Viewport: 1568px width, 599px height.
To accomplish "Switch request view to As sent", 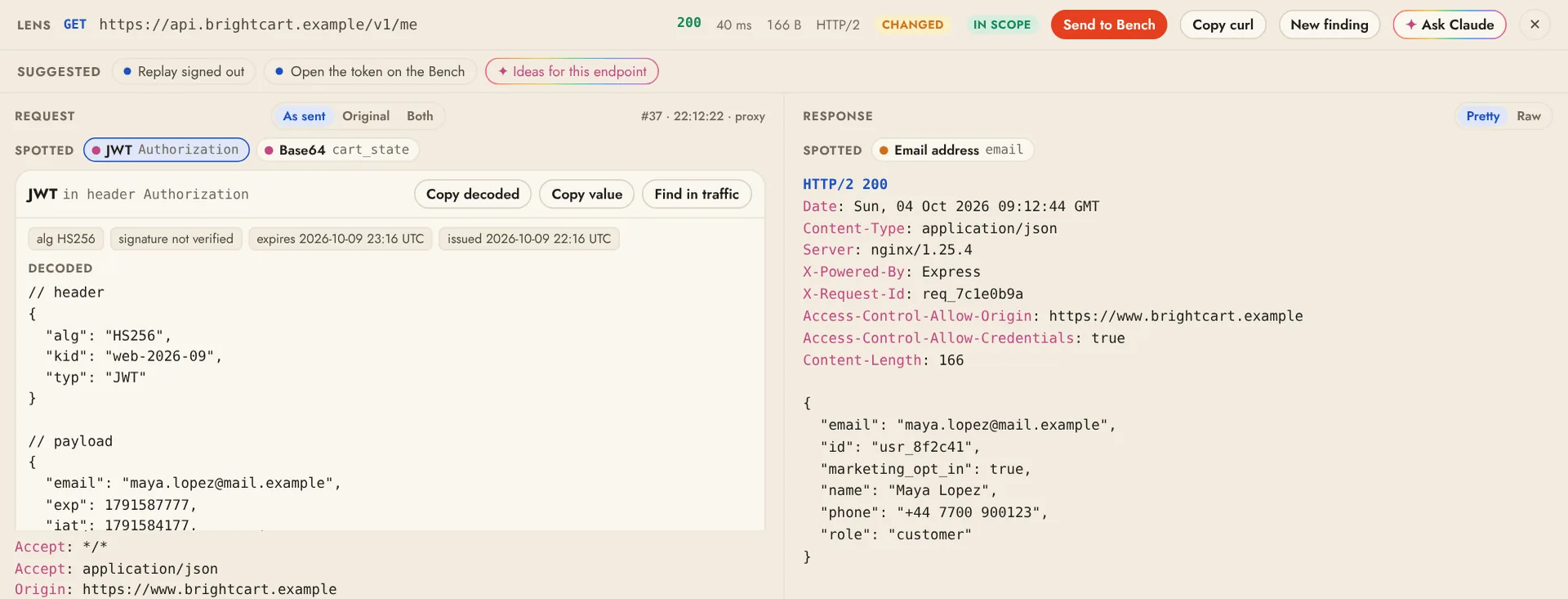I will coord(304,116).
